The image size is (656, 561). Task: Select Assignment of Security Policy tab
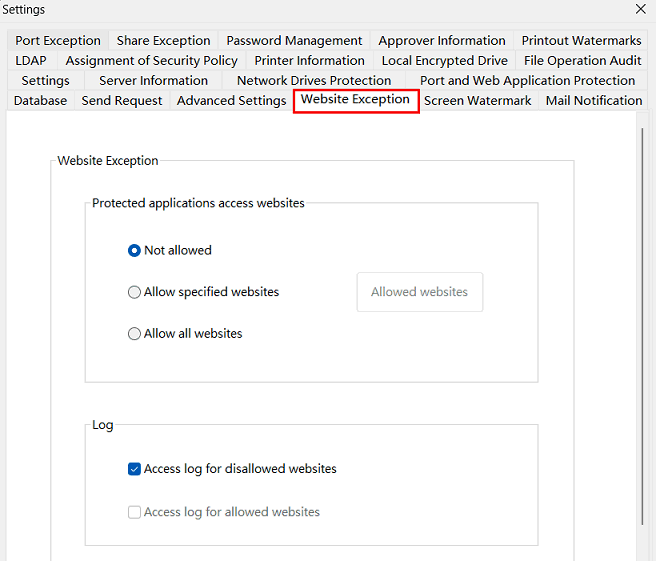[151, 61]
